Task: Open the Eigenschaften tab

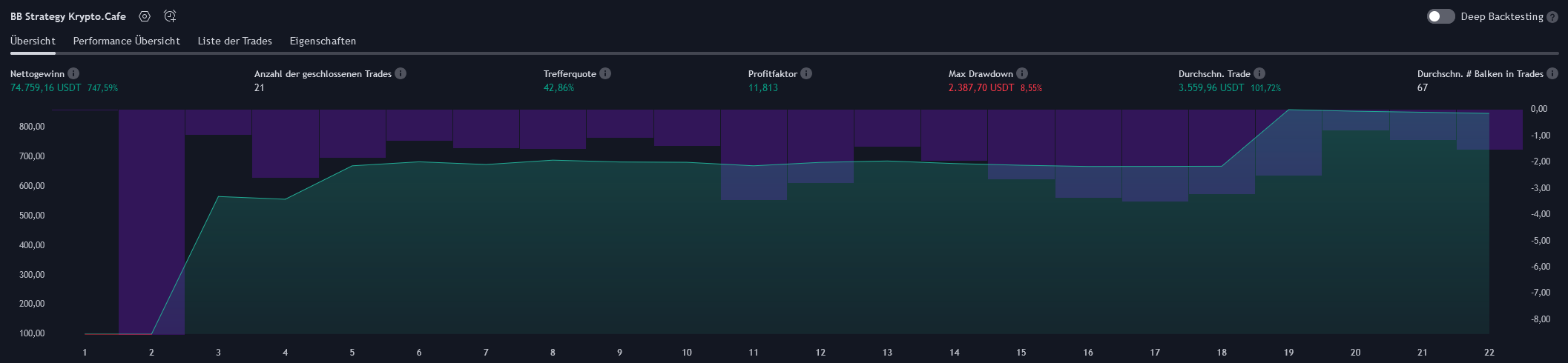Action: point(323,41)
